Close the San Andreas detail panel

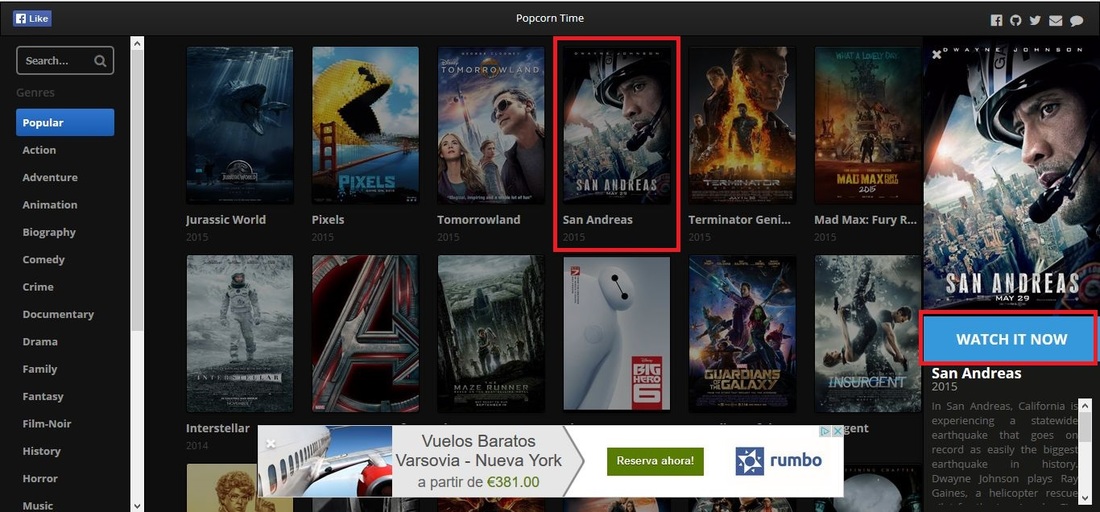pos(937,54)
